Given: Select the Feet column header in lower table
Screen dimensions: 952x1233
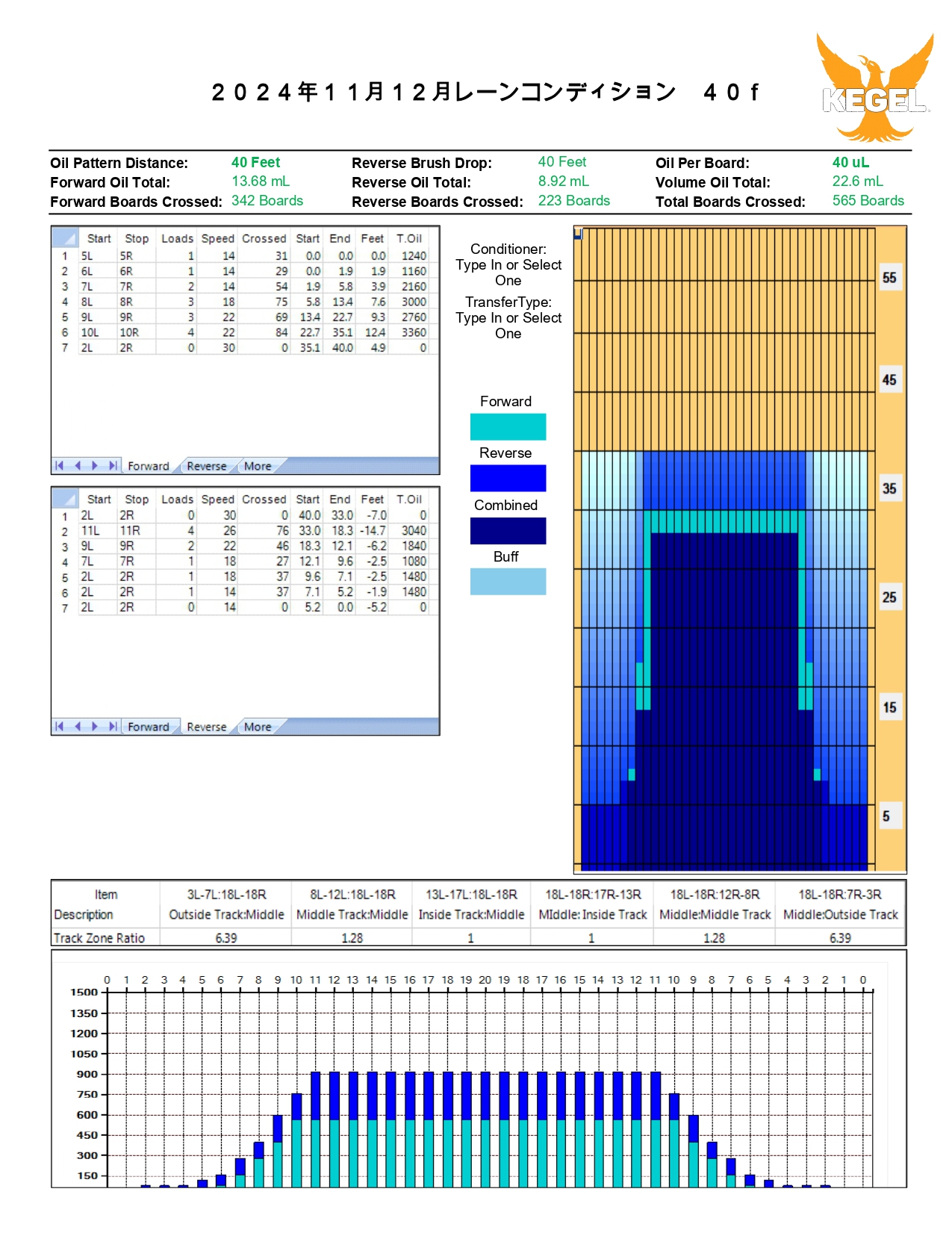Looking at the screenshot, I should click(x=372, y=499).
